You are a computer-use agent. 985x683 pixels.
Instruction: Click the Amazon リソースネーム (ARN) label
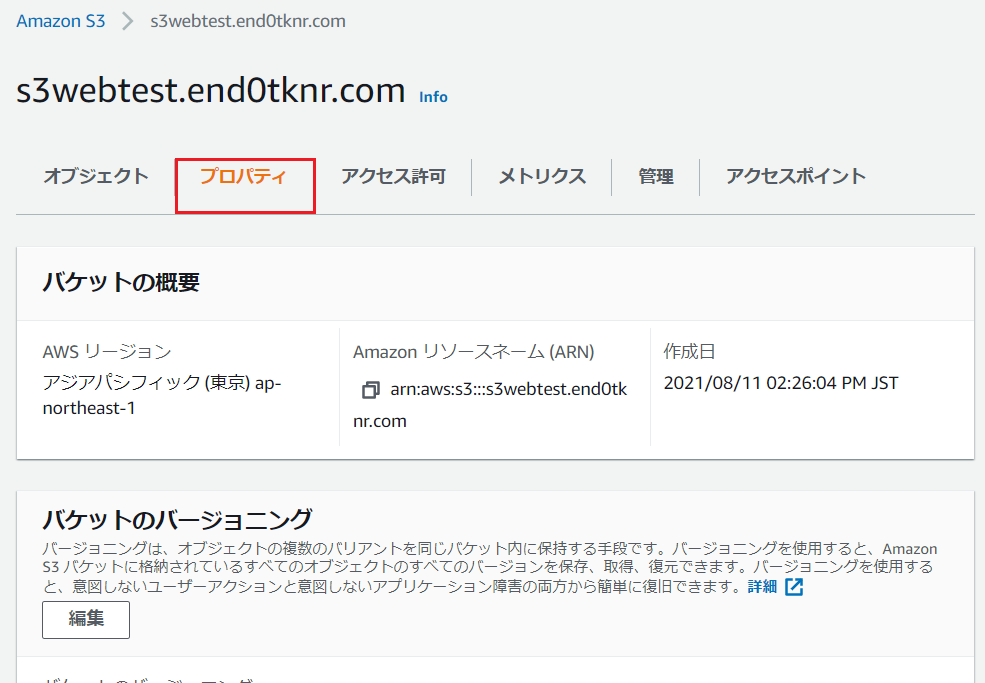474,351
